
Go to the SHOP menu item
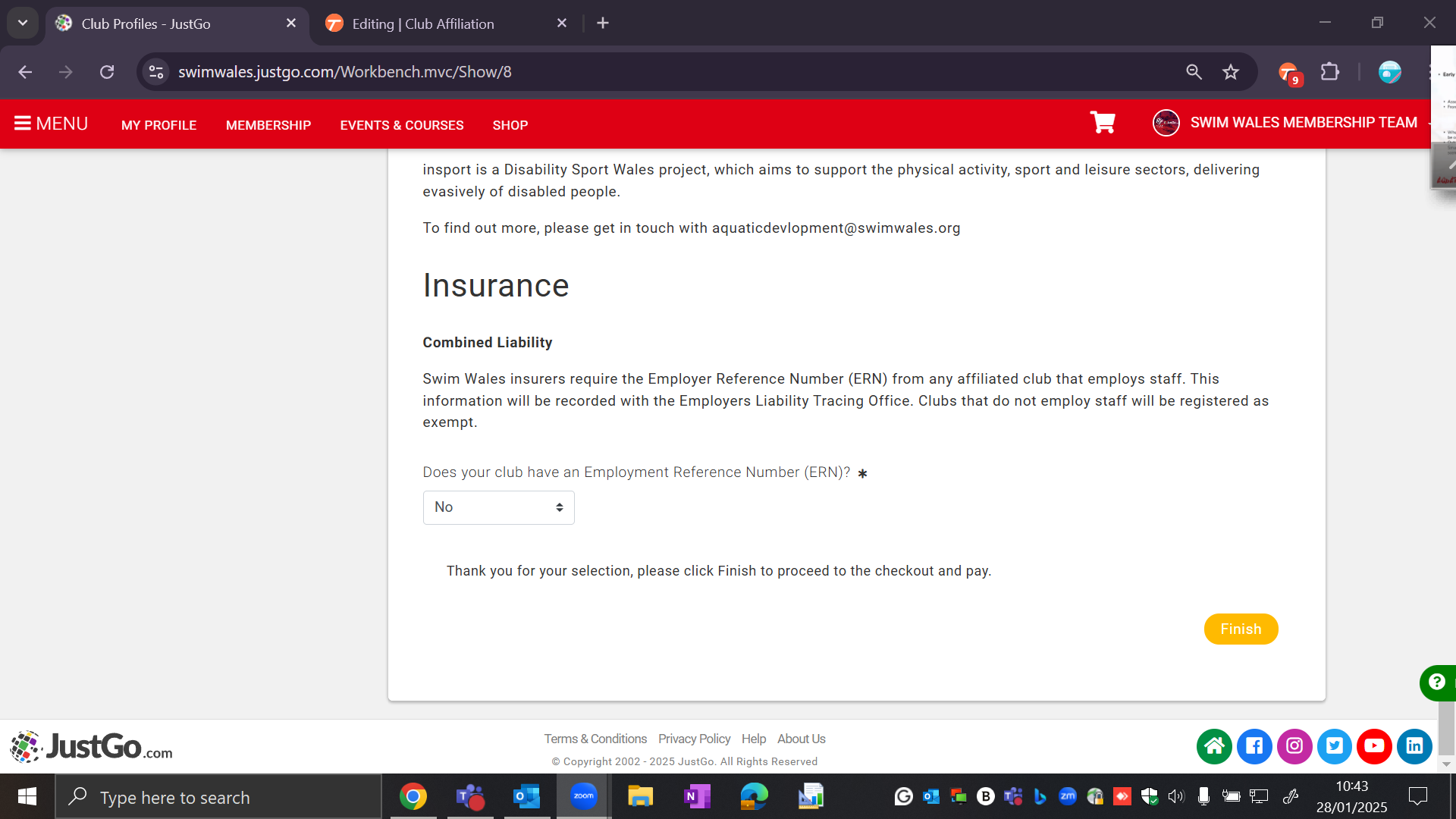(510, 125)
